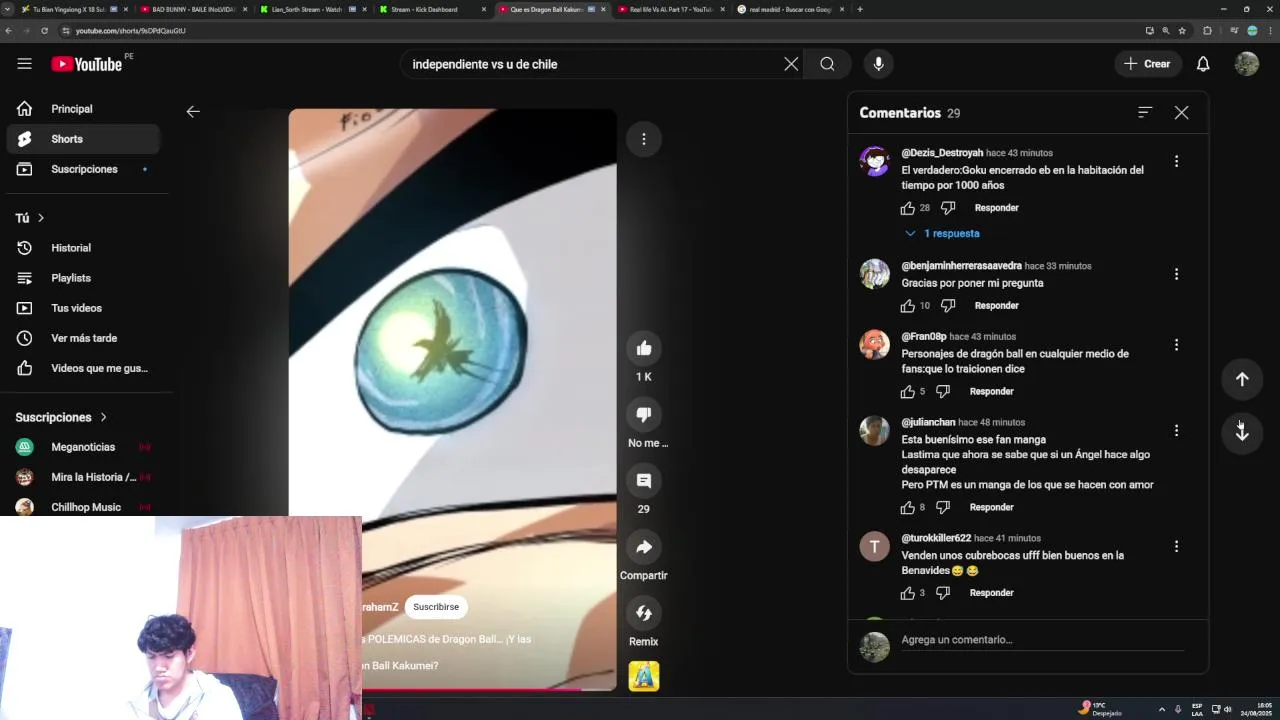Open the account avatar menu
This screenshot has height=720, width=1280.
(x=1246, y=64)
